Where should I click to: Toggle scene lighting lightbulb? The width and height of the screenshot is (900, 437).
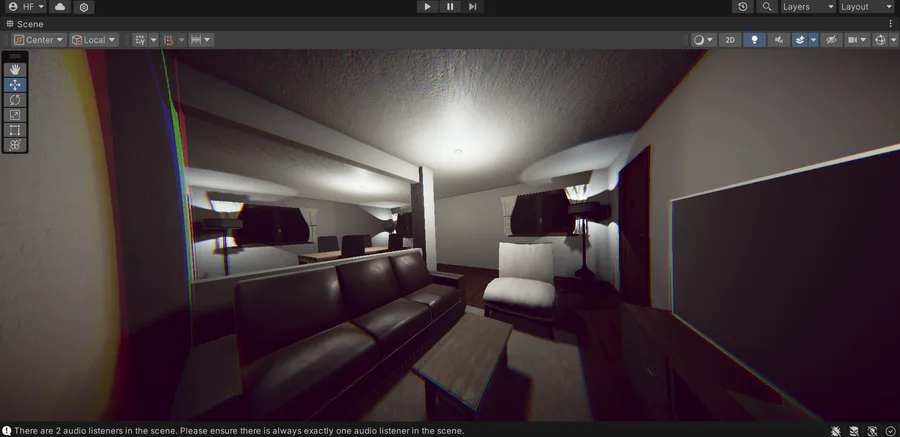[x=754, y=40]
